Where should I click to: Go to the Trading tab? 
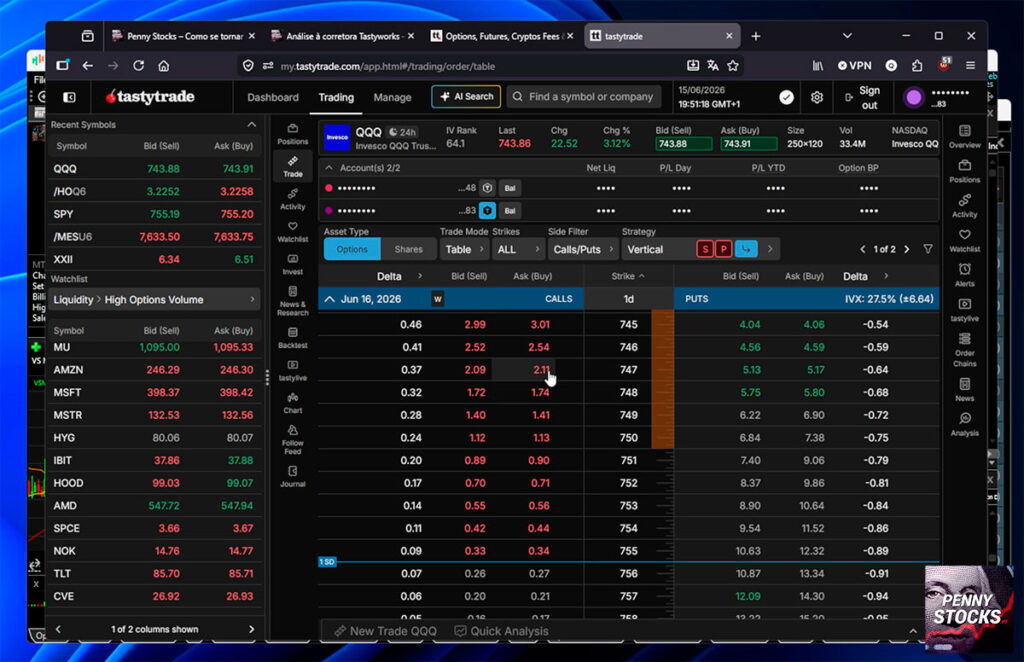coord(336,97)
